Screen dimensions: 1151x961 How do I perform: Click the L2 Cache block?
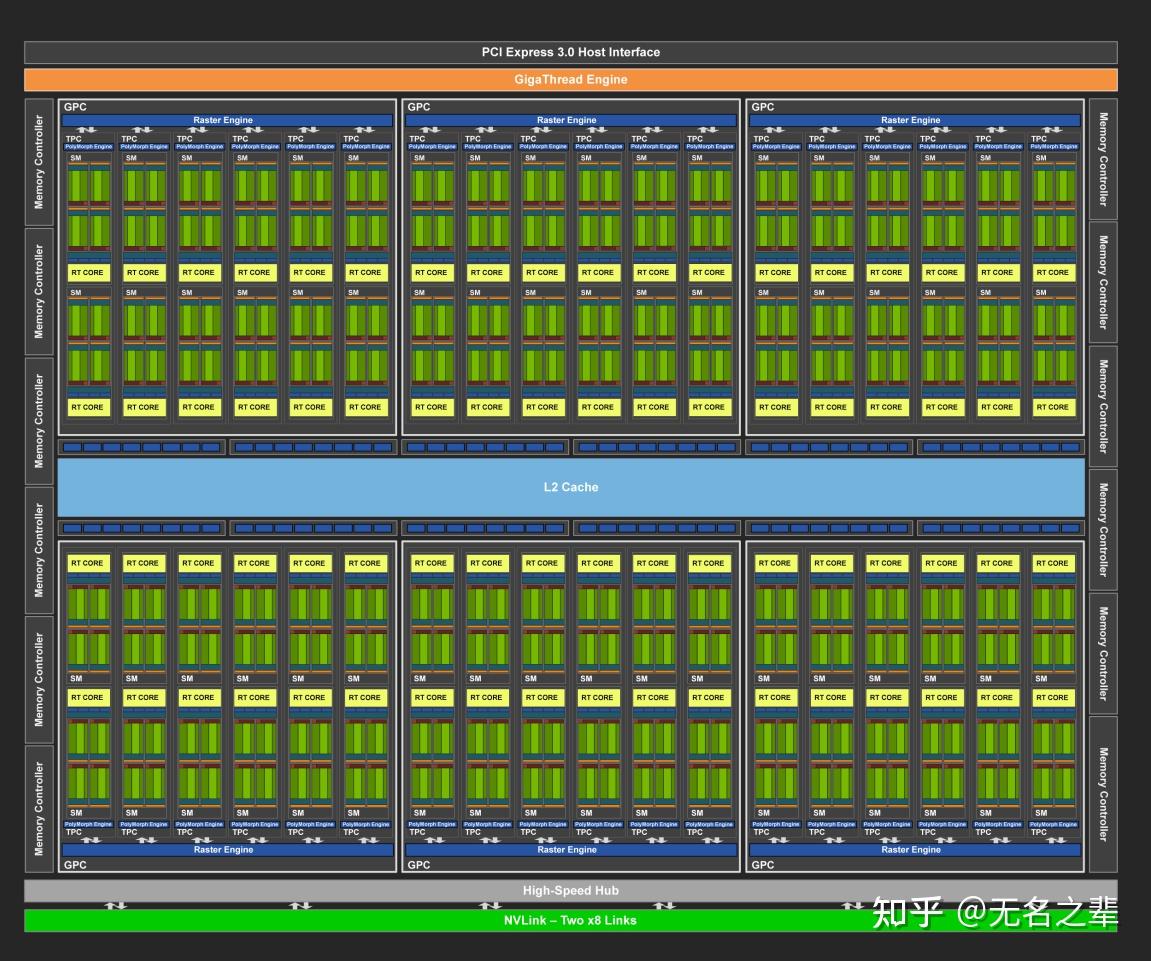570,487
